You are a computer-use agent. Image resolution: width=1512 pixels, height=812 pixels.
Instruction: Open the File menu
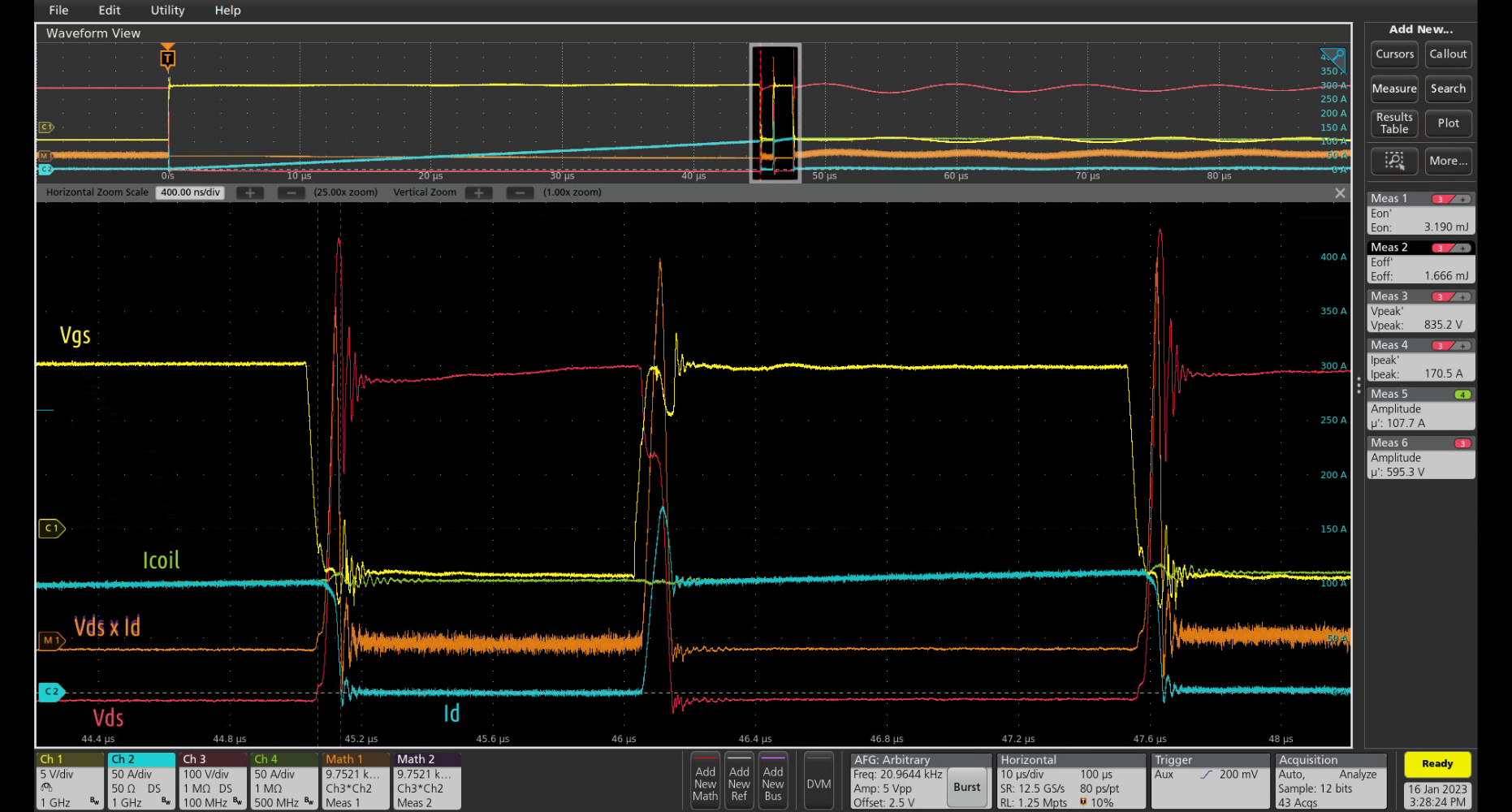pyautogui.click(x=58, y=11)
